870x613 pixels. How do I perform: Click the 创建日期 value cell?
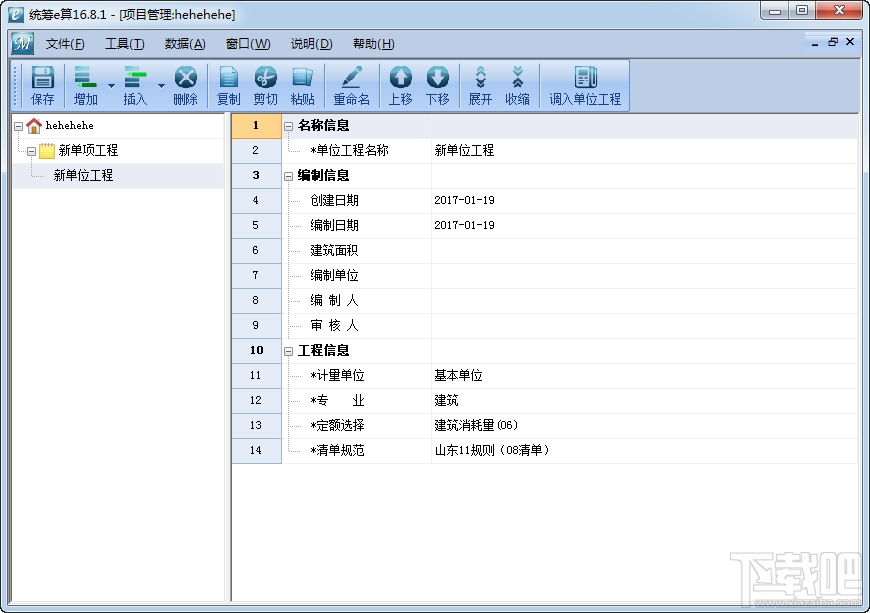point(644,200)
